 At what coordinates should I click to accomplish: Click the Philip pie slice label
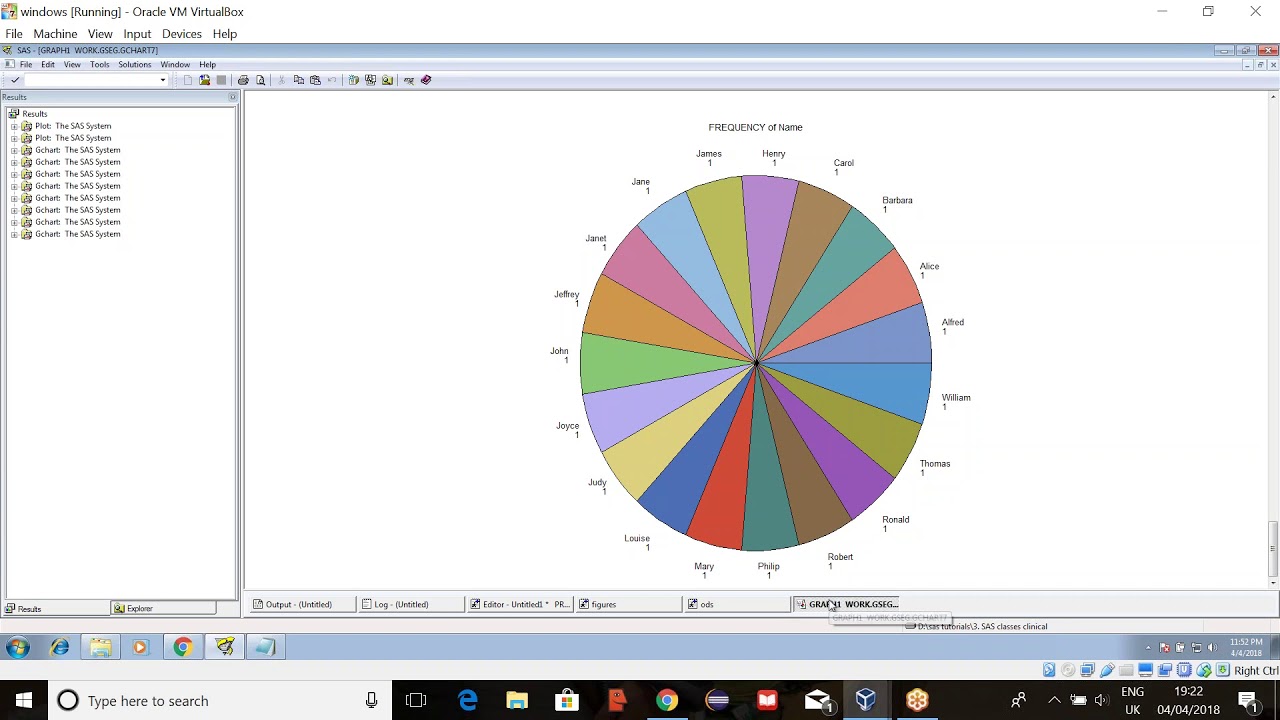(768, 566)
